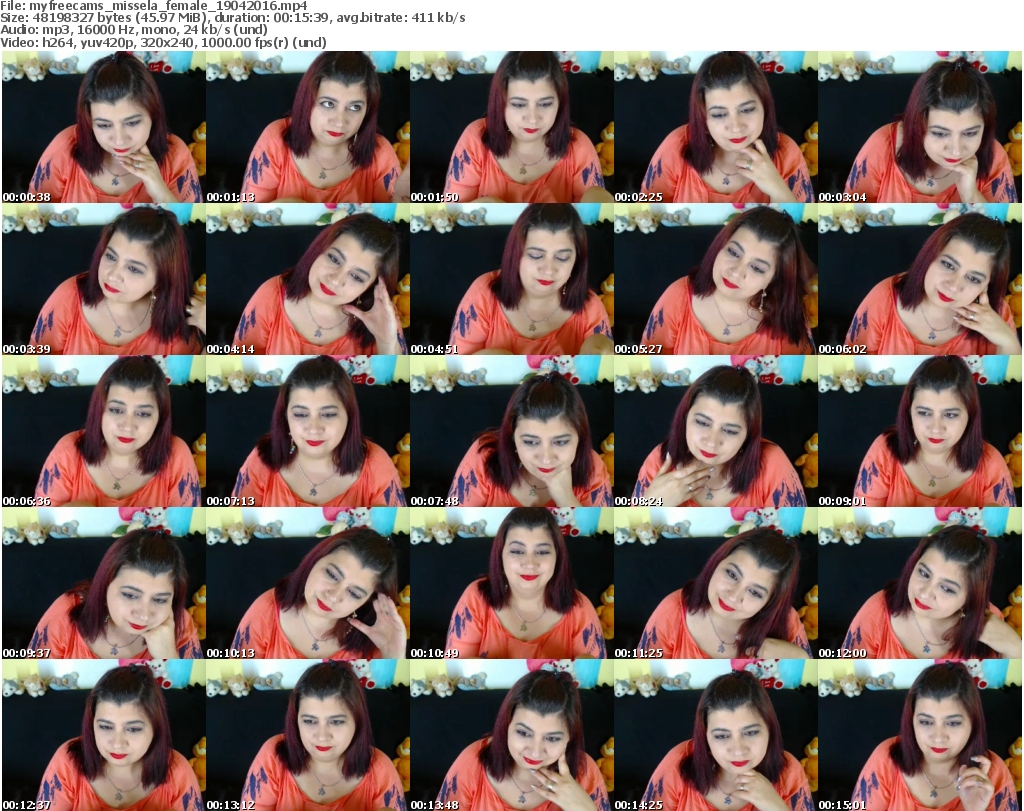
Task: Select the frame stamped 00:06:02
Action: (x=920, y=279)
